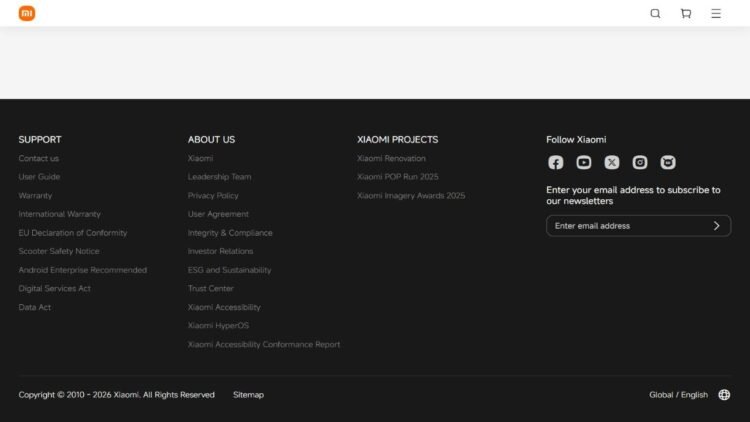Open the Privacy Policy link
Viewport: 750px width, 422px height.
pos(213,196)
